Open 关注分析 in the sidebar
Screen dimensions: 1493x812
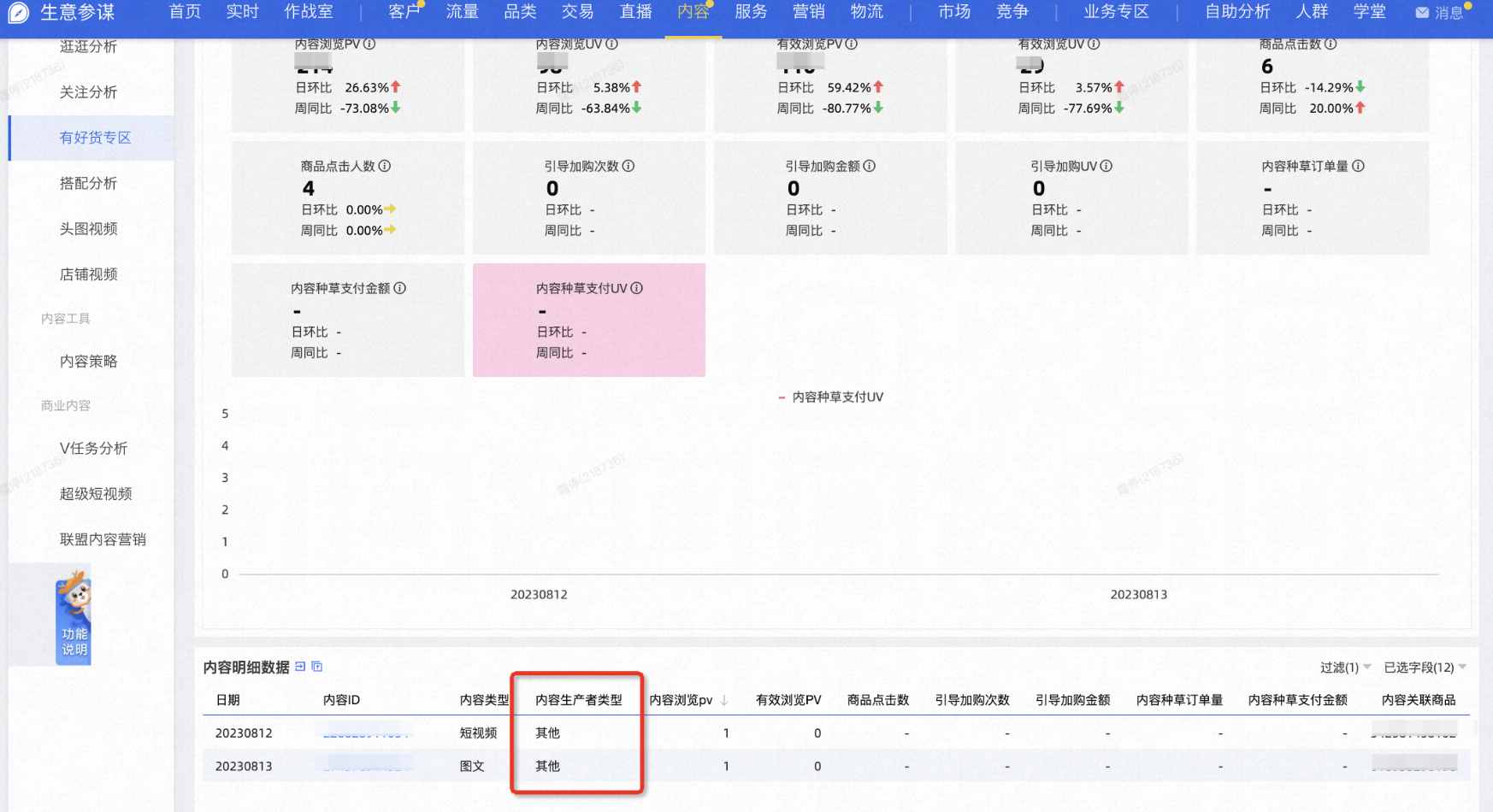(x=89, y=92)
